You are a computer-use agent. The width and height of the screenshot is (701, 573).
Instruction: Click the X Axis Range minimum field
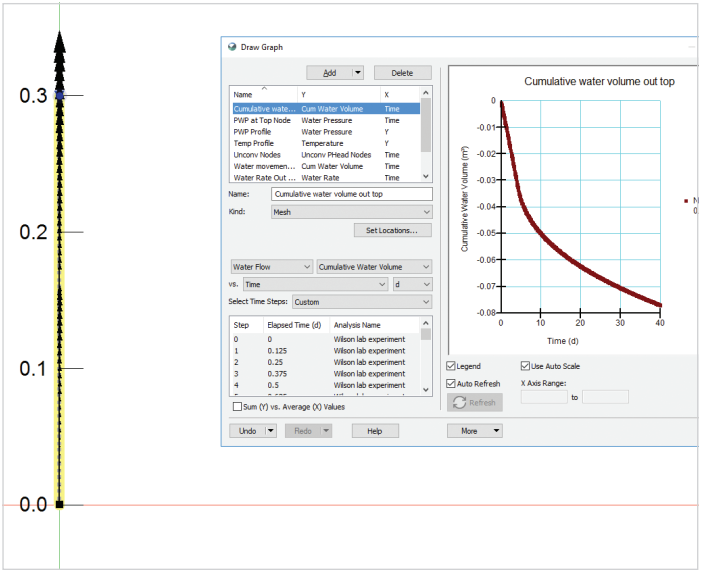pyautogui.click(x=544, y=397)
